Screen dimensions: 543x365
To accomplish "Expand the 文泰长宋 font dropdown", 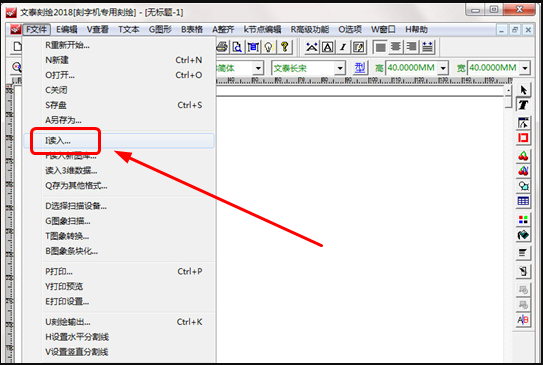I will pyautogui.click(x=340, y=68).
